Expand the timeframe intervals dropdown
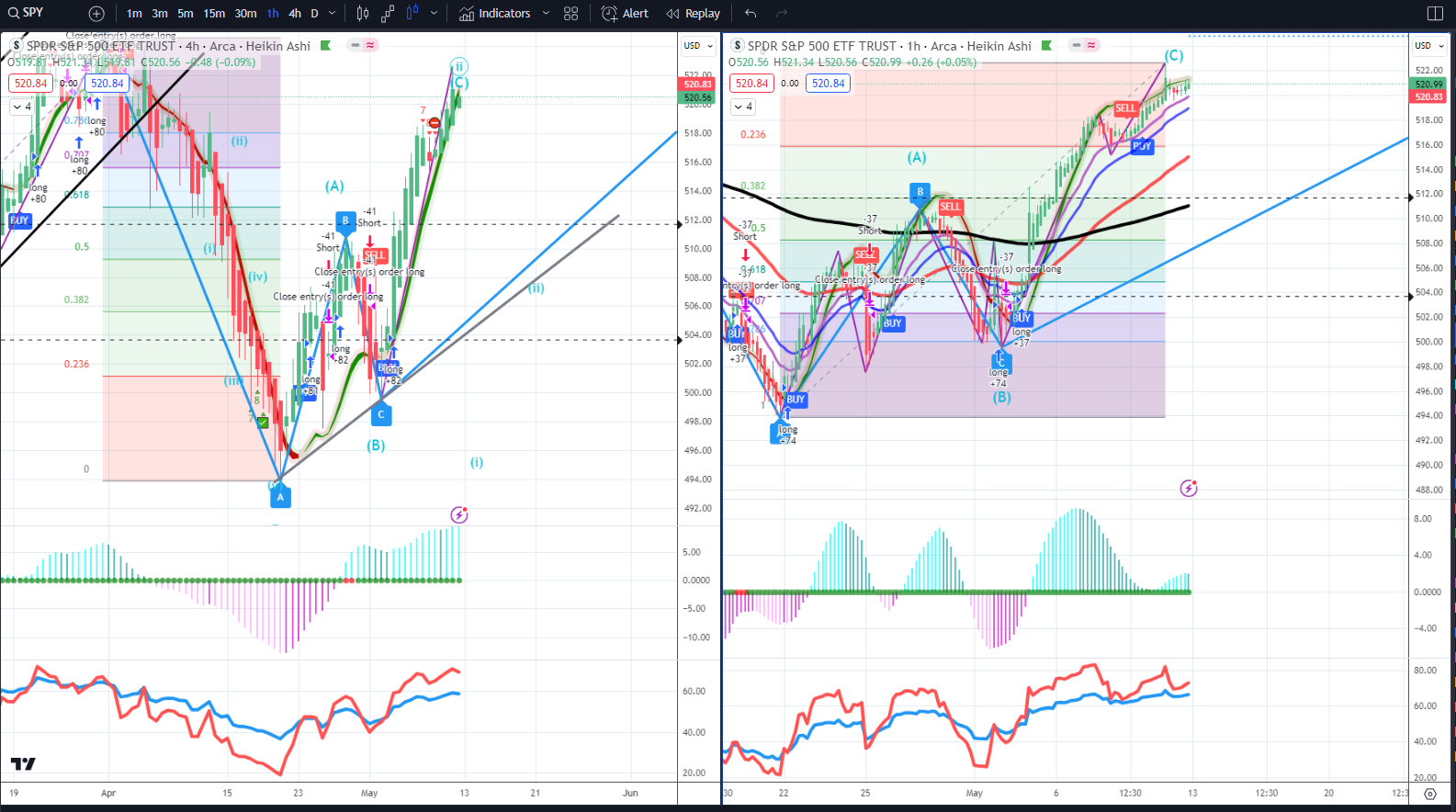This screenshot has height=812, width=1456. click(333, 14)
